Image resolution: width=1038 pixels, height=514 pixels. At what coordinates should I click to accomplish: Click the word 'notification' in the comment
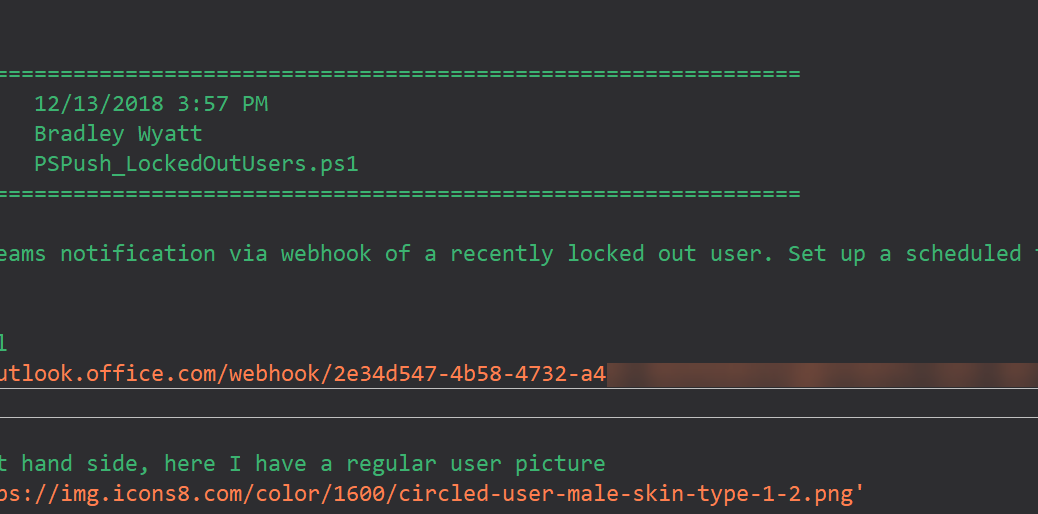[x=138, y=254]
